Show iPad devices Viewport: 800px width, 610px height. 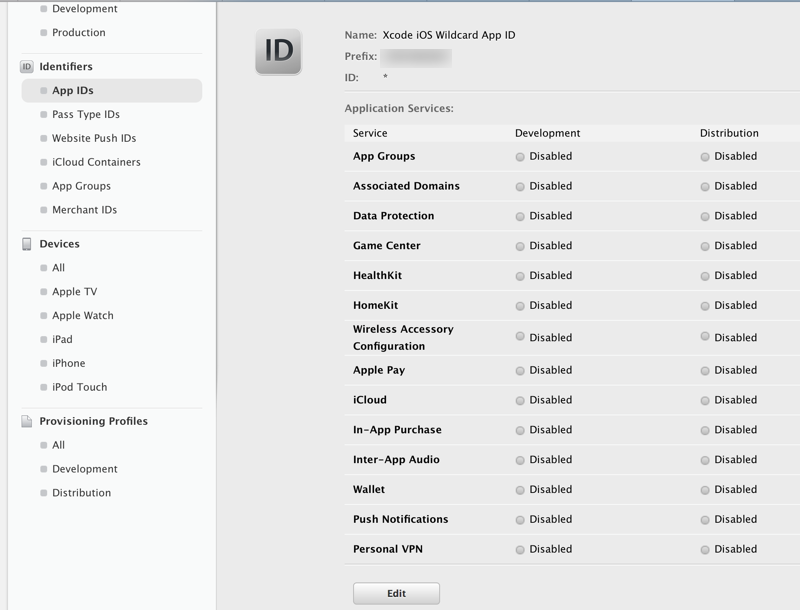(62, 339)
